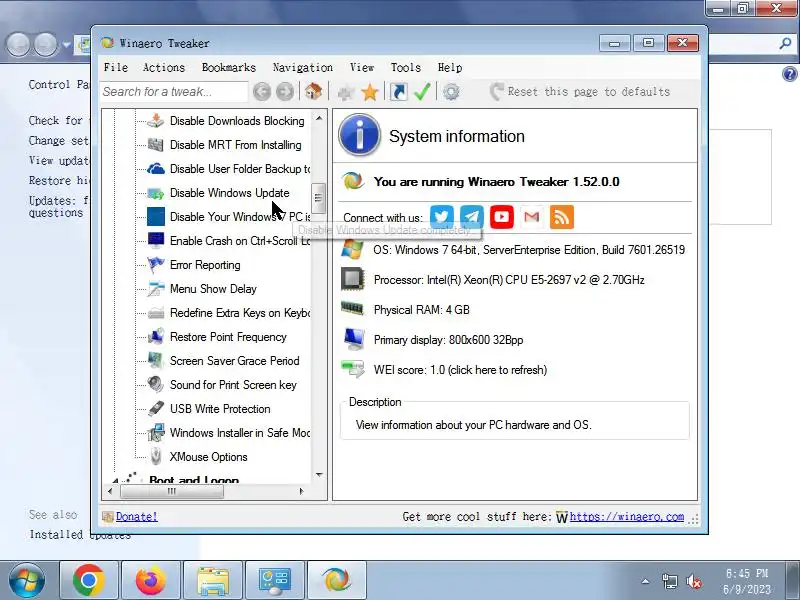Open File Explorer from the taskbar
Image resolution: width=800 pixels, height=600 pixels.
[213, 581]
